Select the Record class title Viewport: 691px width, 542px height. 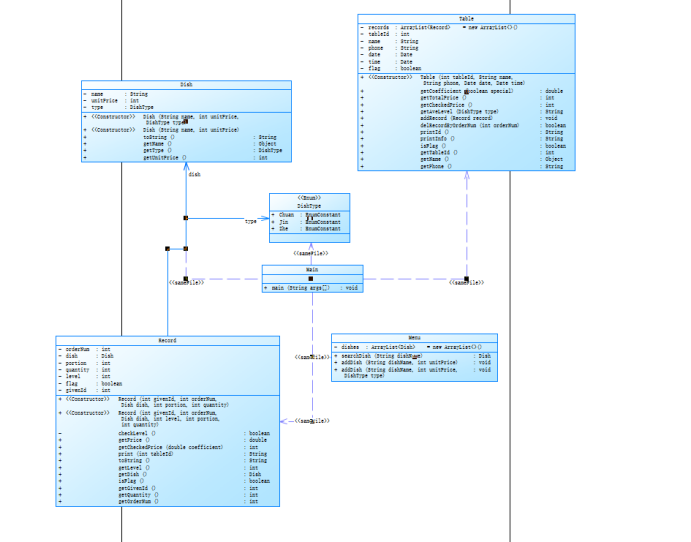click(x=167, y=340)
